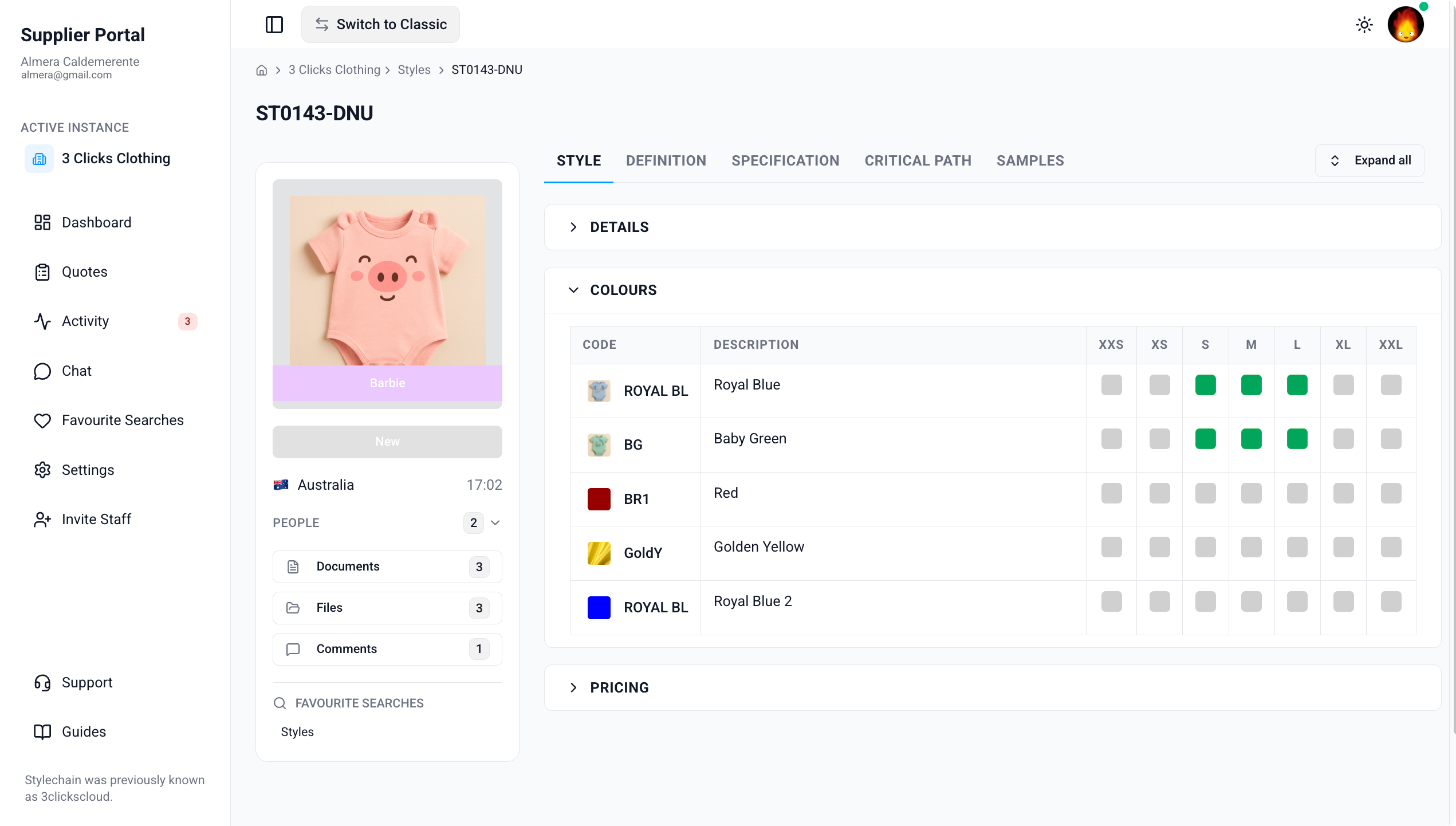Enable size XL for Golden Yellow

[x=1343, y=547]
